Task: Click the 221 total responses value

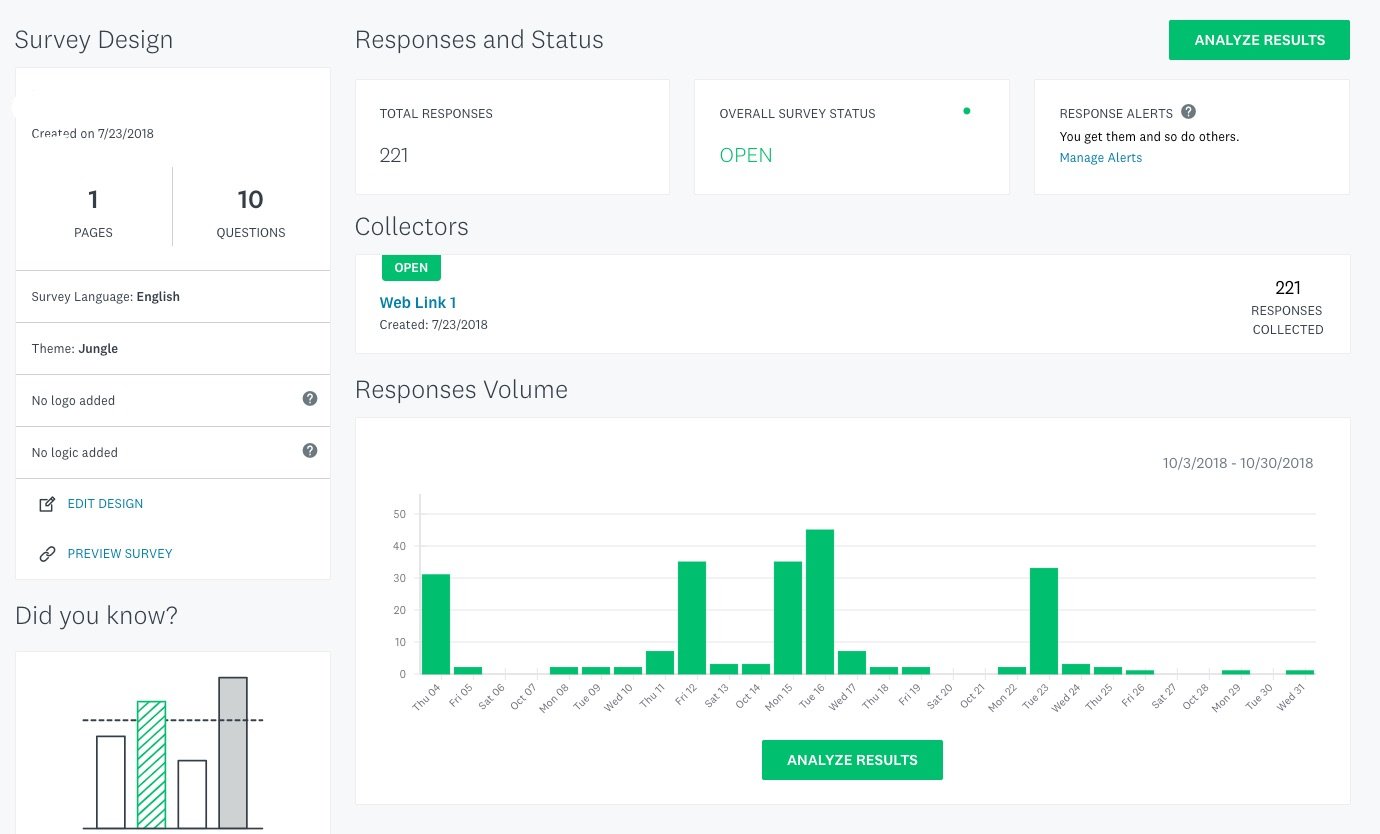Action: pos(394,155)
